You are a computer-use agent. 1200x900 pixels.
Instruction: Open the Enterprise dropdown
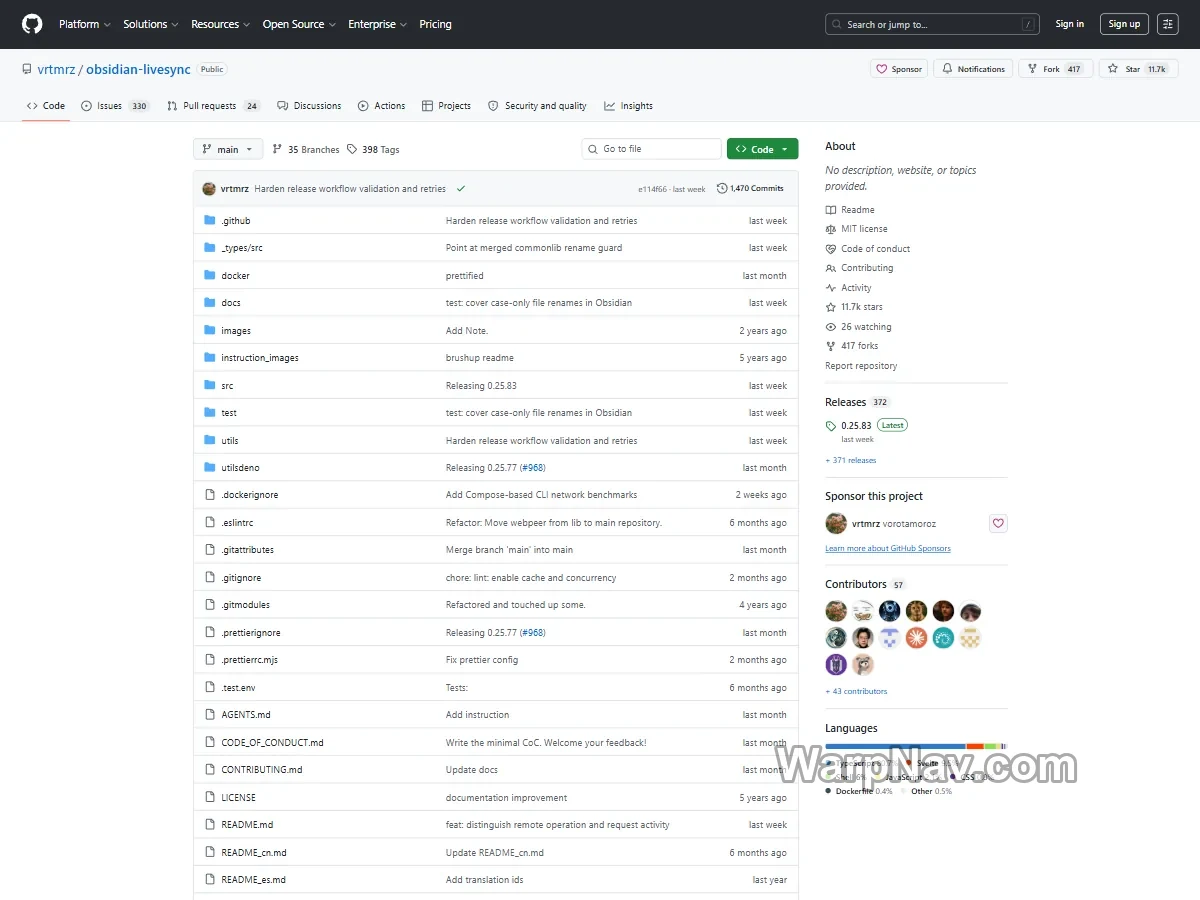pos(377,24)
